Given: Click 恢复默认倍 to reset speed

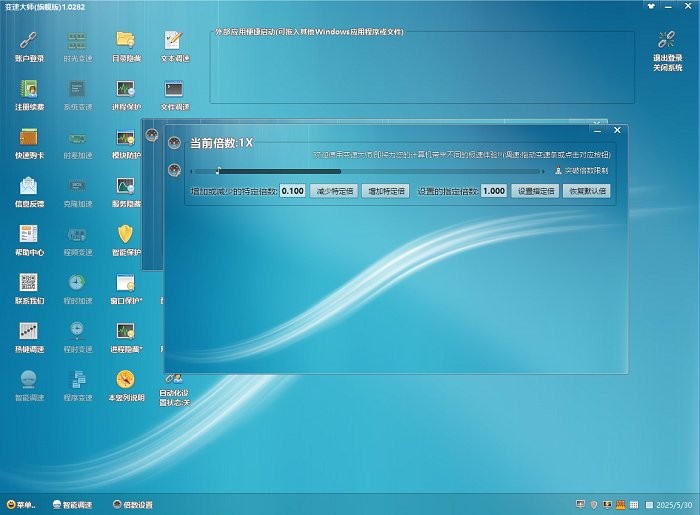Looking at the screenshot, I should click(x=587, y=190).
